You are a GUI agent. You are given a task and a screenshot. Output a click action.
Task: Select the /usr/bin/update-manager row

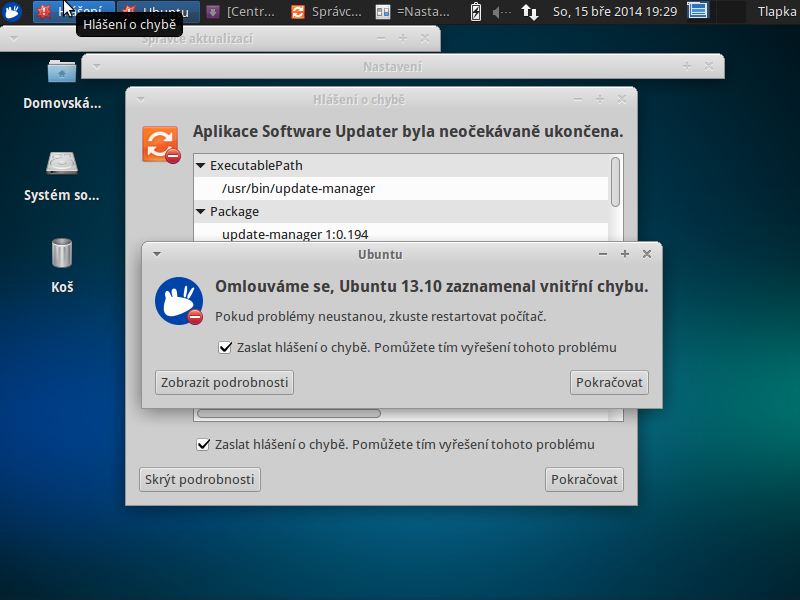pyautogui.click(x=401, y=188)
